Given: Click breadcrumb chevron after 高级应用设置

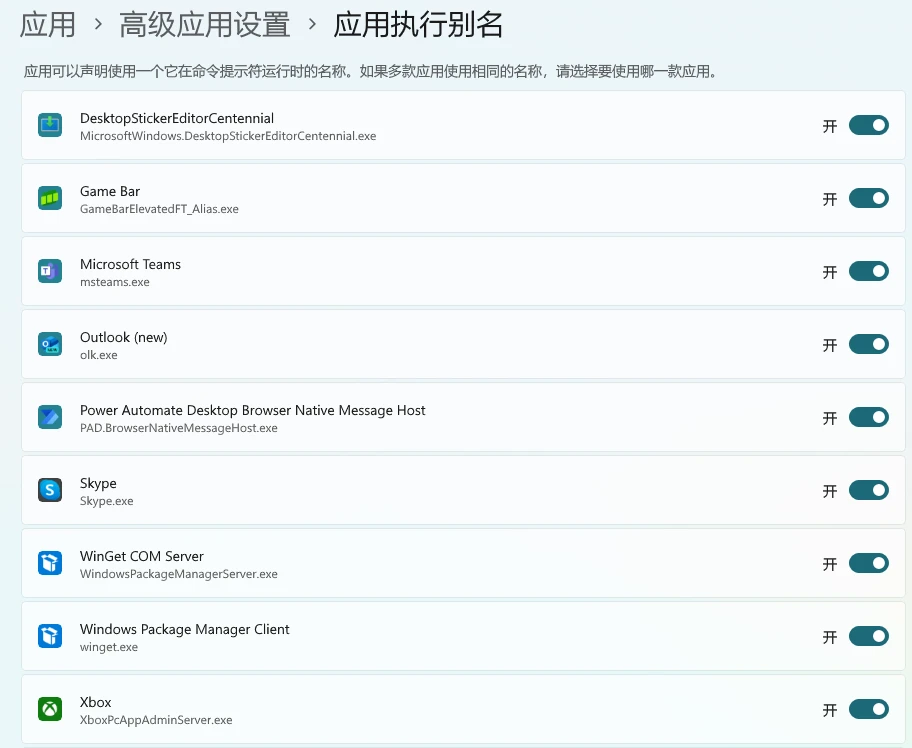Looking at the screenshot, I should click(x=312, y=24).
